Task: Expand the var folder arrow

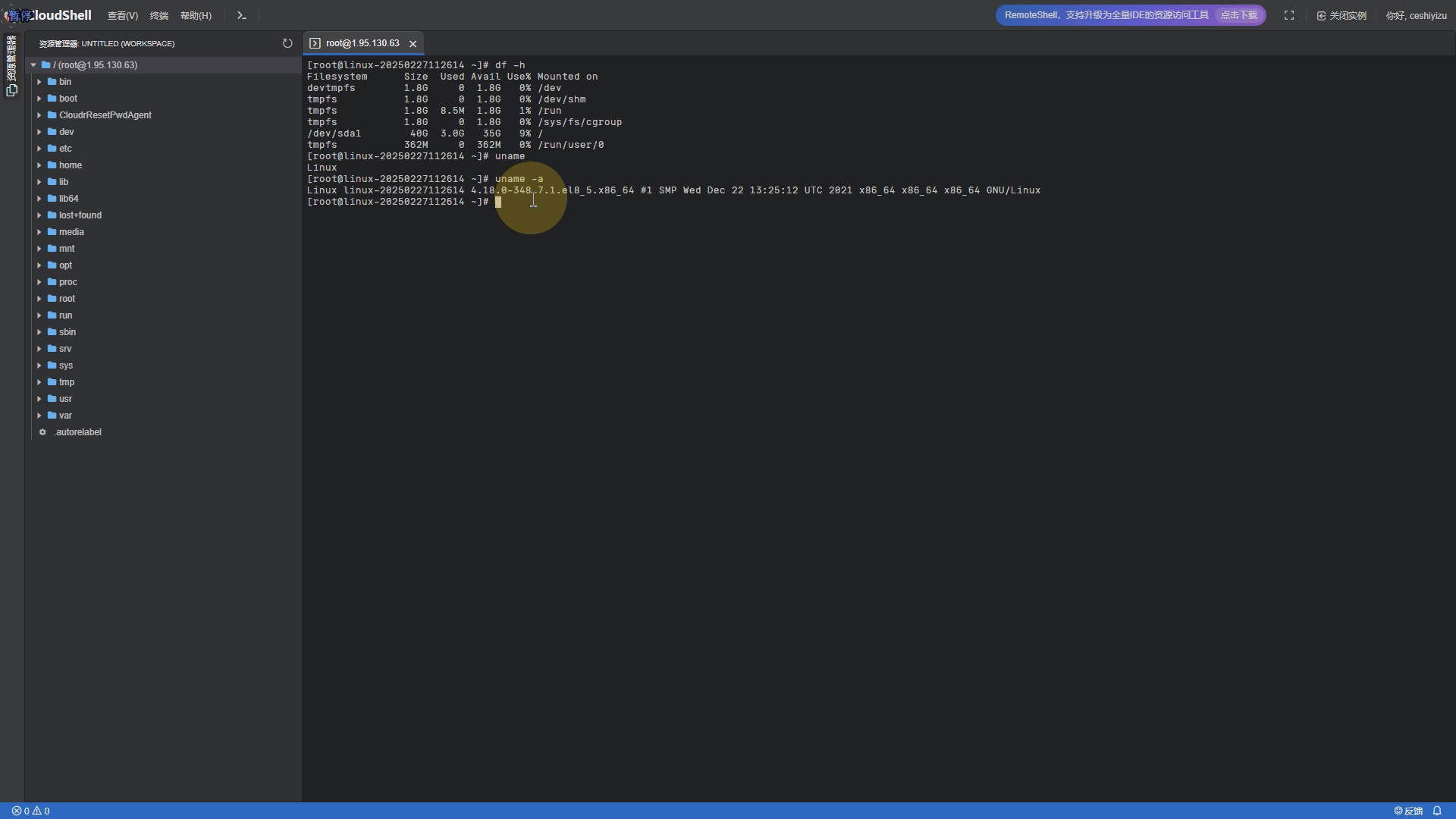Action: 39,416
